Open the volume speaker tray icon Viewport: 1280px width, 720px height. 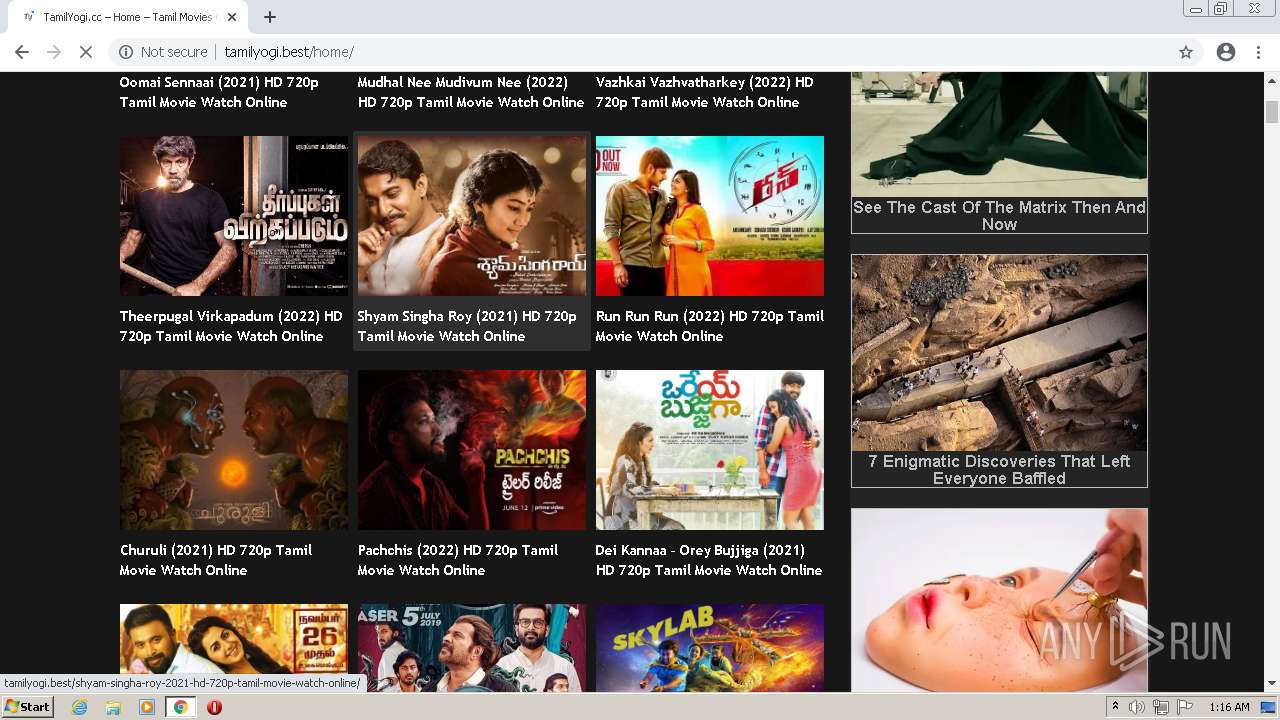point(1137,707)
